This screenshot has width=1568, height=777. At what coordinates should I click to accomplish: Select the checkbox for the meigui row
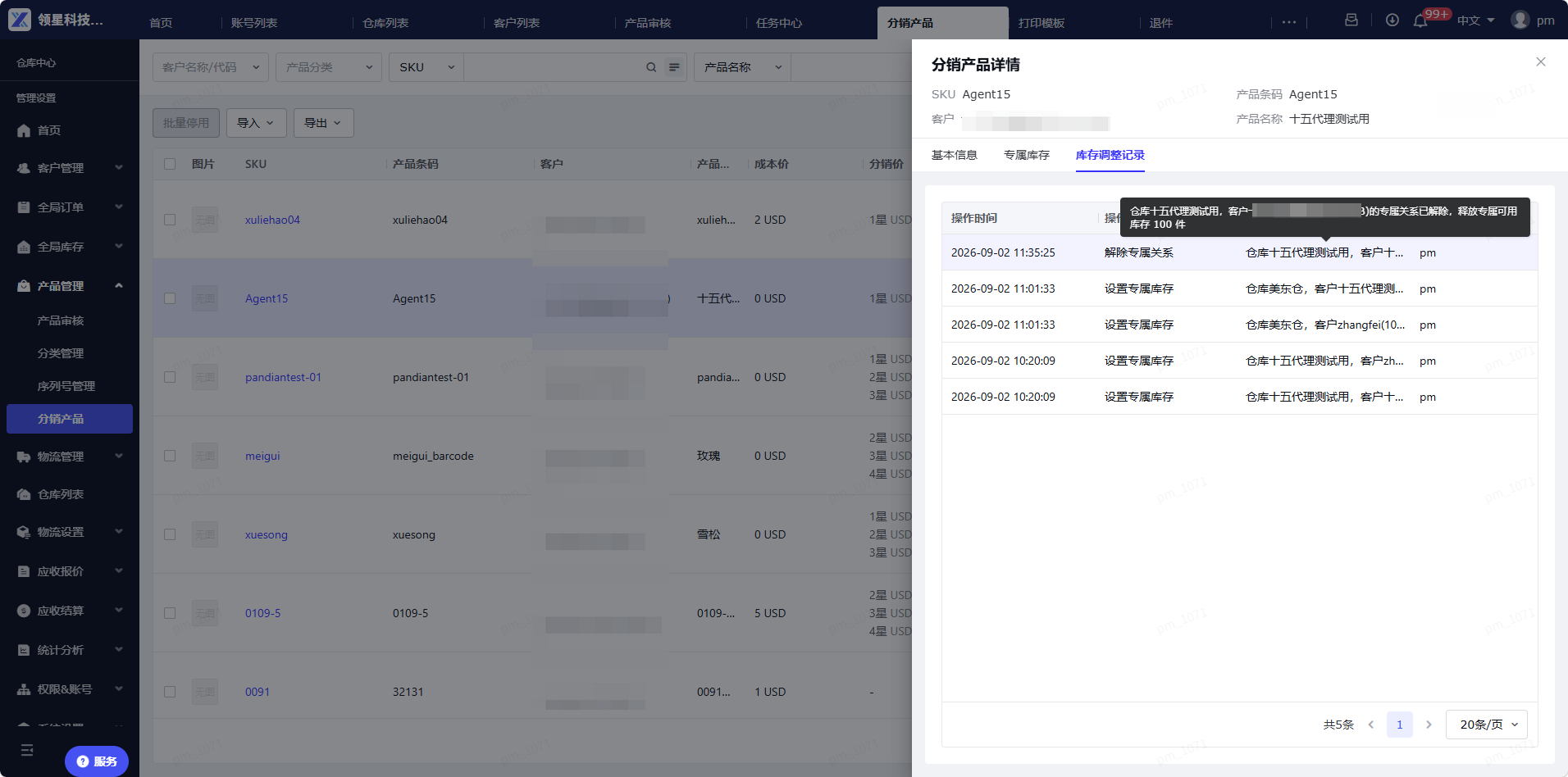(170, 456)
